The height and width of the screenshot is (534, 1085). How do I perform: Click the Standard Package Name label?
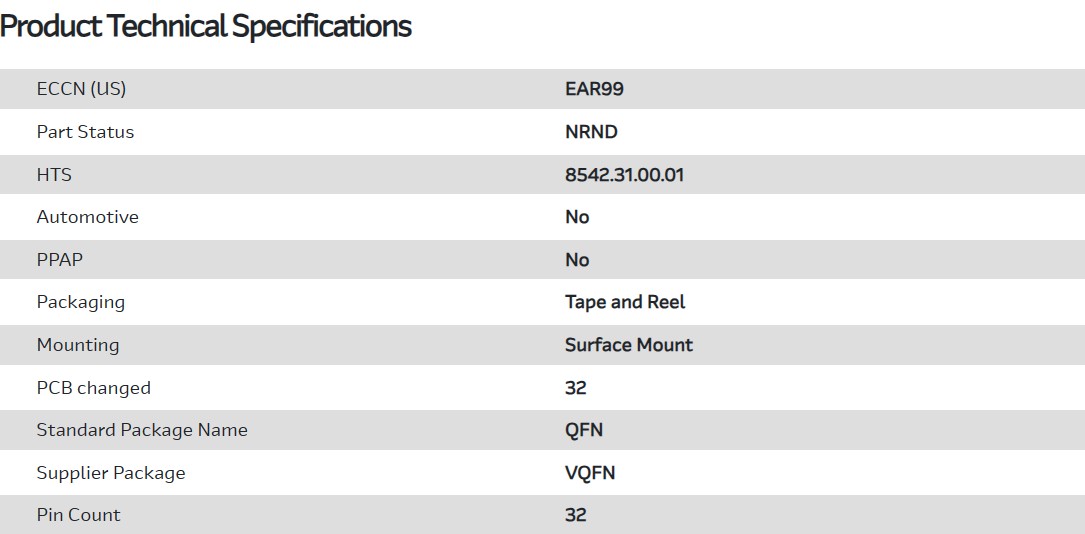[142, 430]
